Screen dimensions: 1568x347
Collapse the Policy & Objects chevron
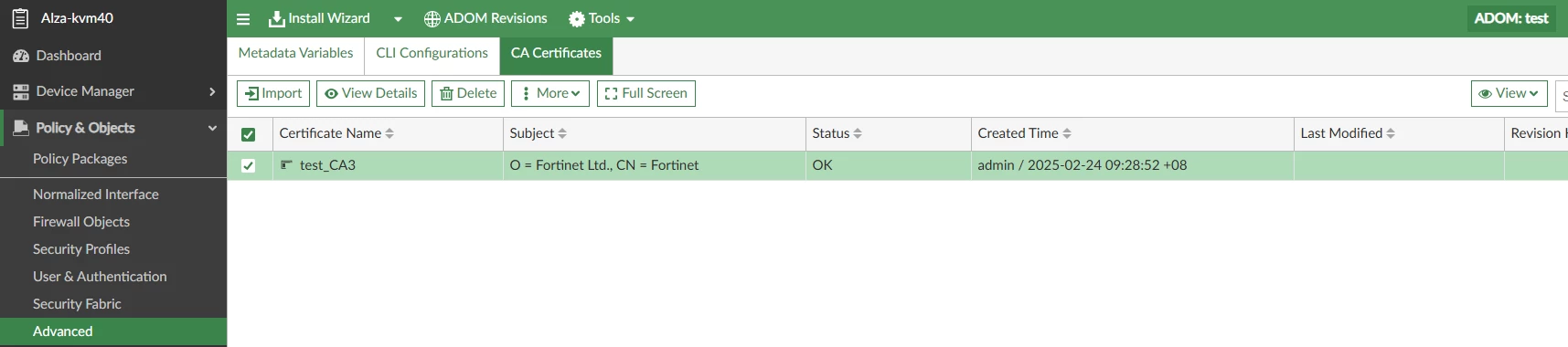point(212,128)
